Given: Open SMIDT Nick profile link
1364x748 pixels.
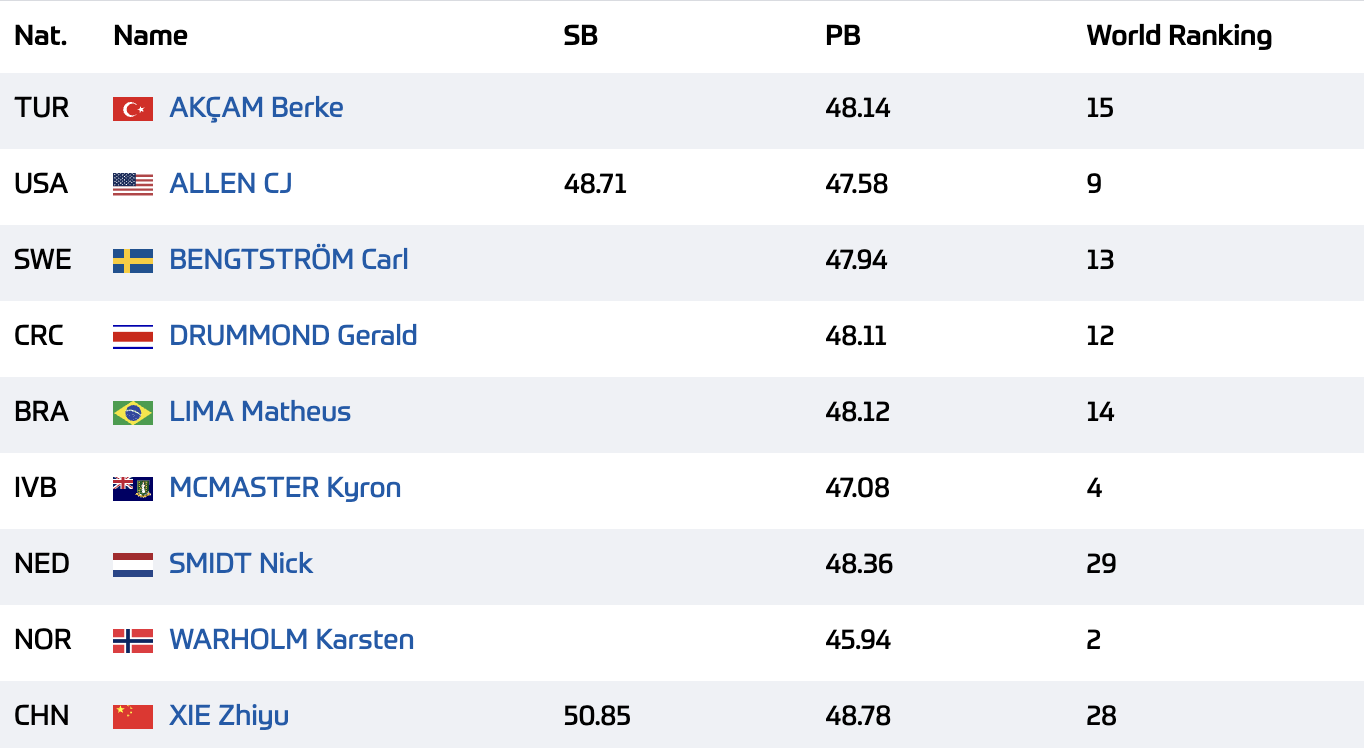Looking at the screenshot, I should click(241, 564).
